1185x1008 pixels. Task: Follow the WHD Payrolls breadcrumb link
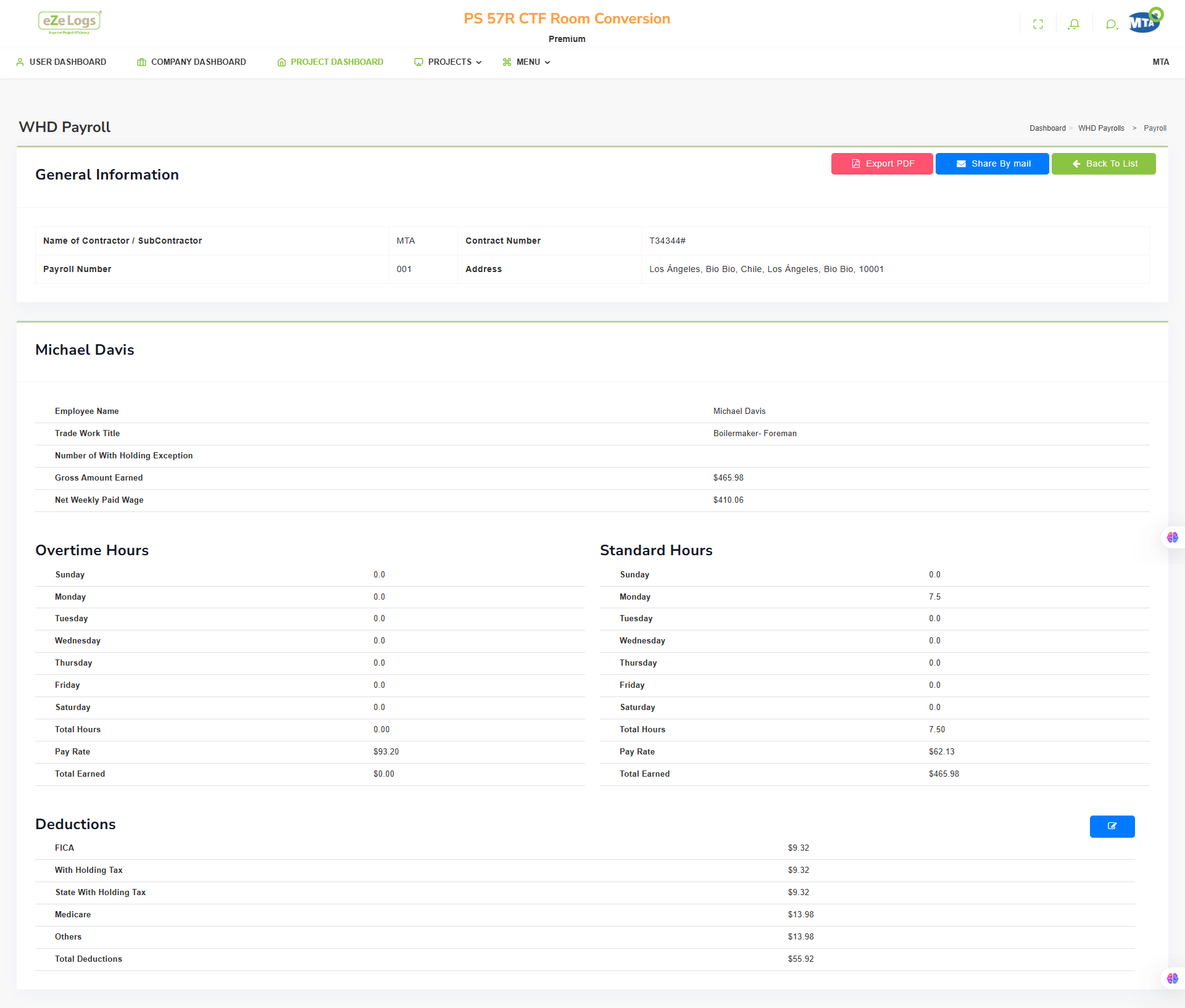(1101, 128)
